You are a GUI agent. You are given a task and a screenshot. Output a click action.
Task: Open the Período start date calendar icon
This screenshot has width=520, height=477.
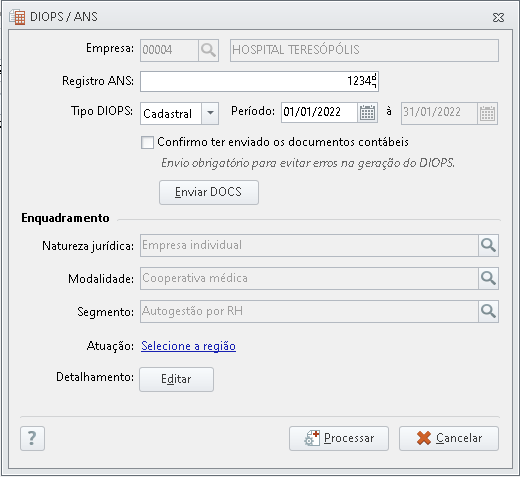(x=367, y=113)
